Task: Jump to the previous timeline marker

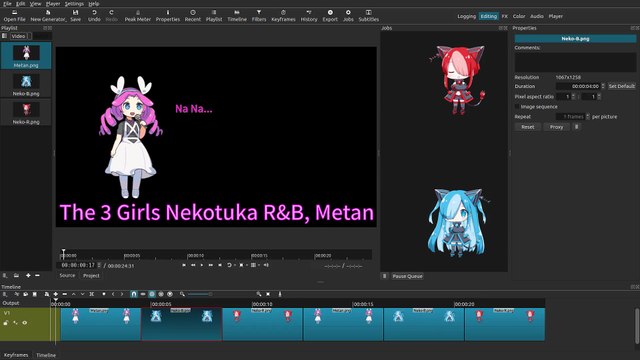Action: 113,294
